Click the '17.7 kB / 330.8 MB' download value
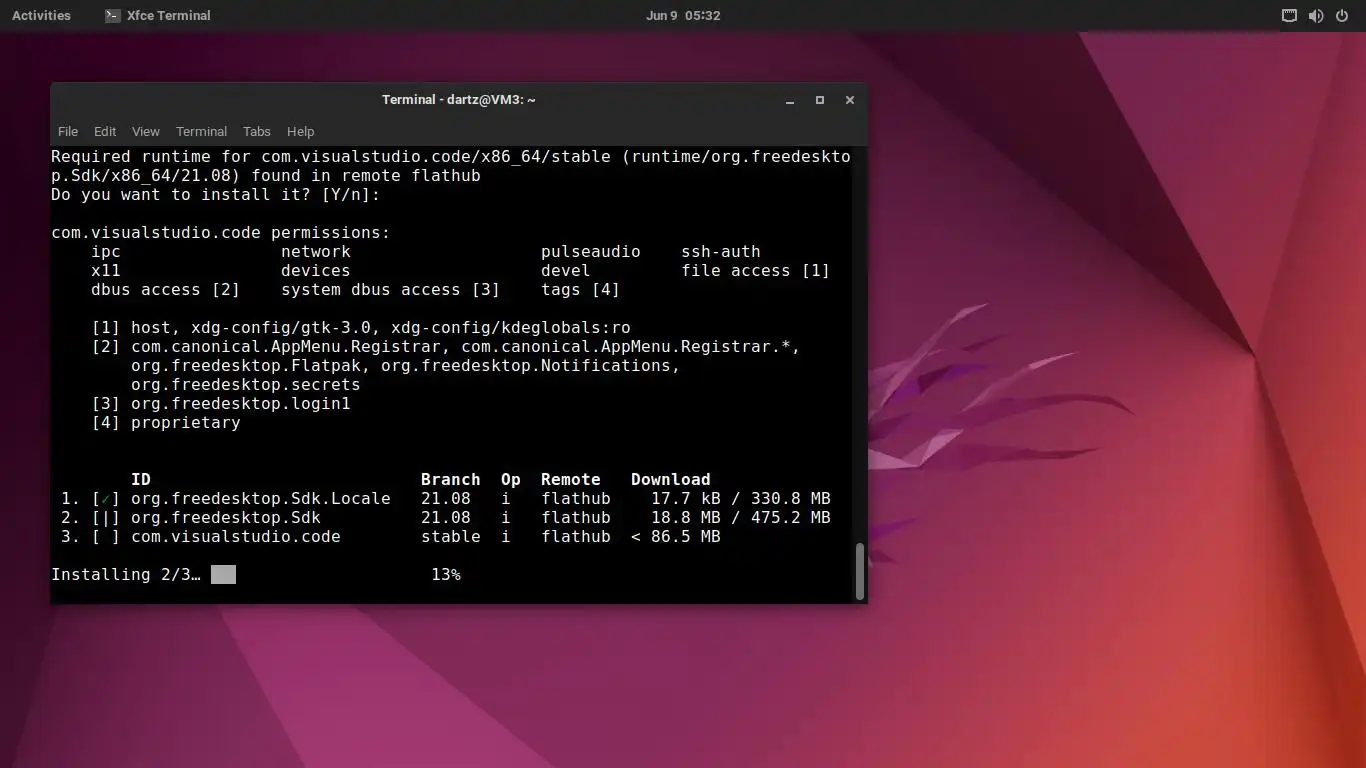This screenshot has width=1366, height=768. [741, 498]
